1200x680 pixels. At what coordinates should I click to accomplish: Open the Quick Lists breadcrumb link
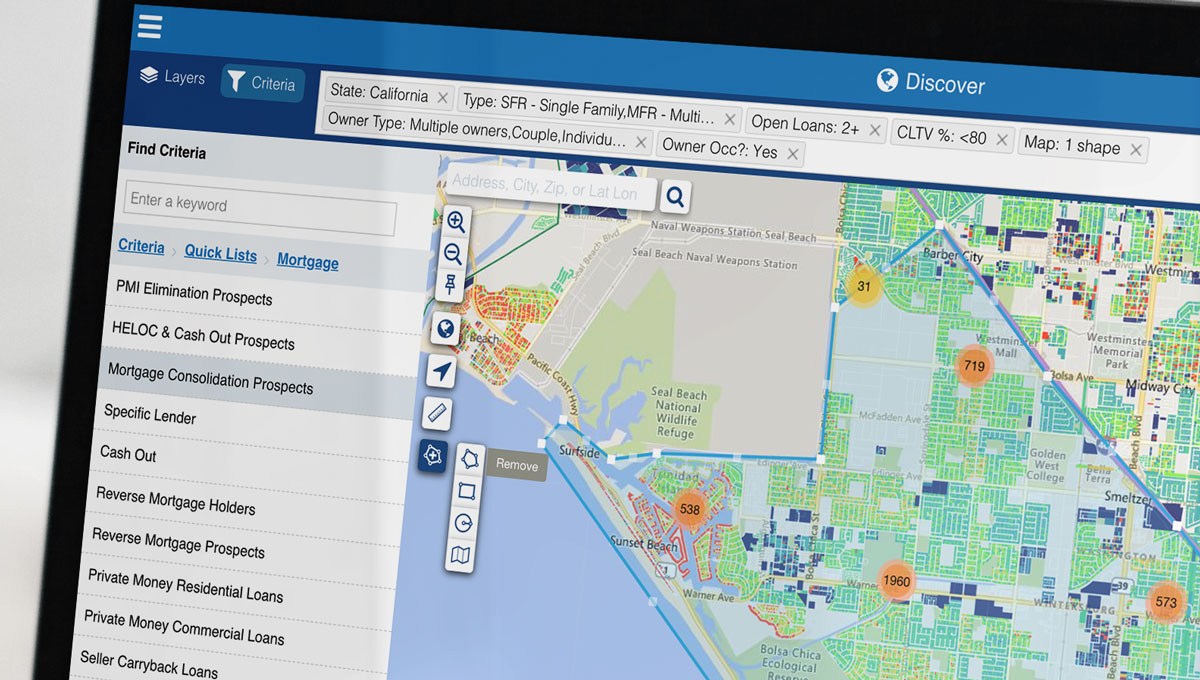click(220, 253)
